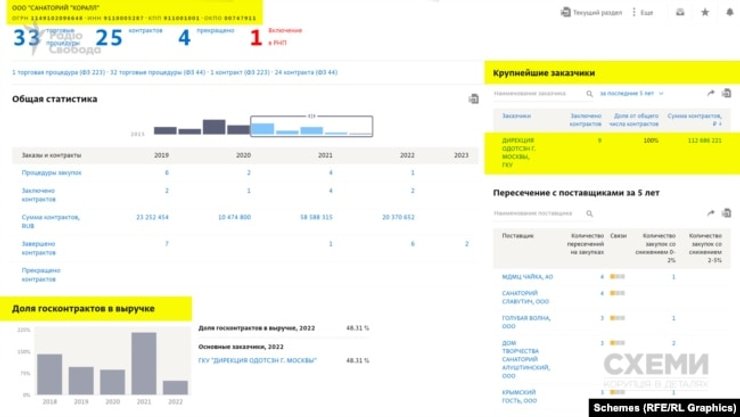Image resolution: width=740 pixels, height=417 pixels.
Task: Export the Общая статистика table
Action: tap(474, 99)
